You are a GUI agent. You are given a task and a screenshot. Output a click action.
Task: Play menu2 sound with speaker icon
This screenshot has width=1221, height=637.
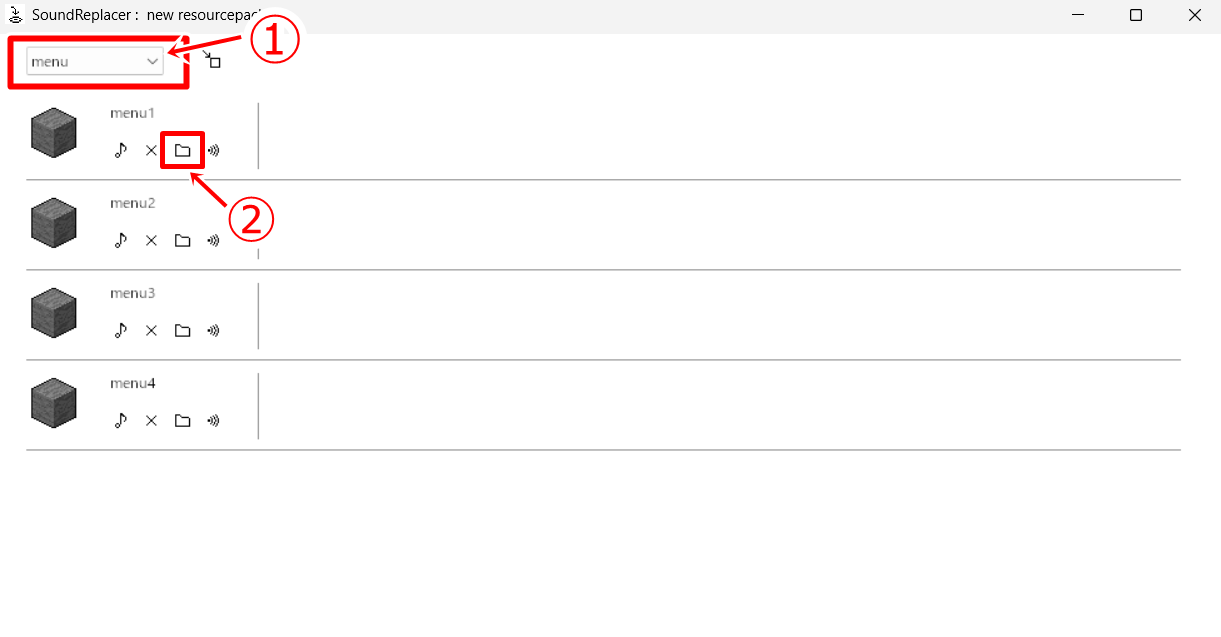pyautogui.click(x=213, y=241)
